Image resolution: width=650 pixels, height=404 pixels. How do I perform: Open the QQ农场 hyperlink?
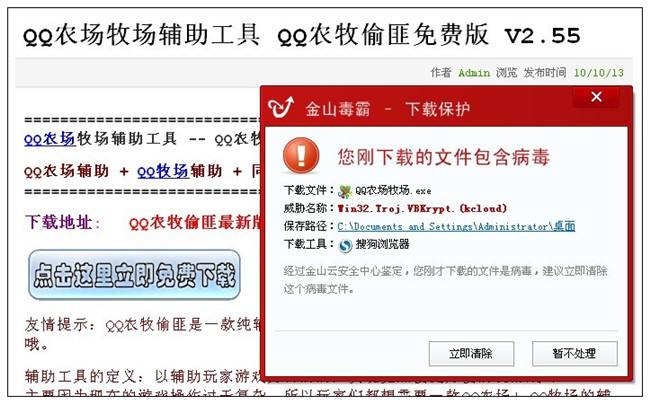tap(50, 139)
